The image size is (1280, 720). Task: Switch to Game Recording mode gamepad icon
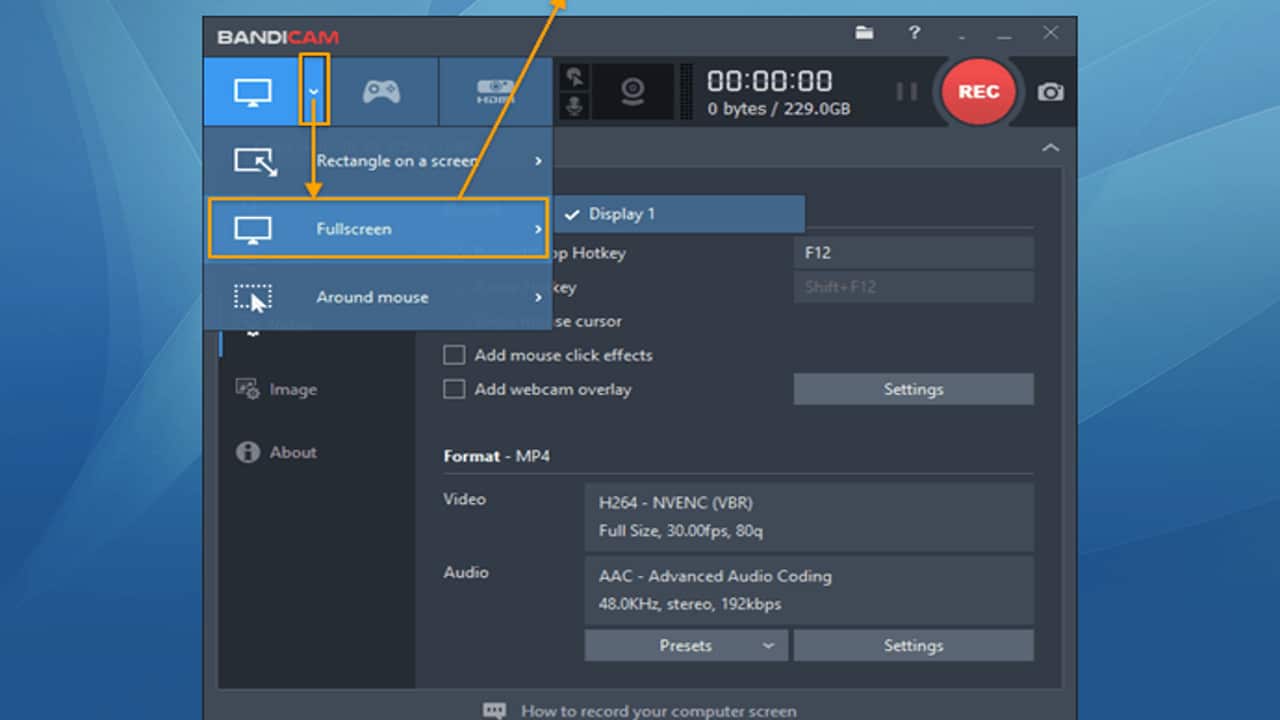pyautogui.click(x=381, y=92)
